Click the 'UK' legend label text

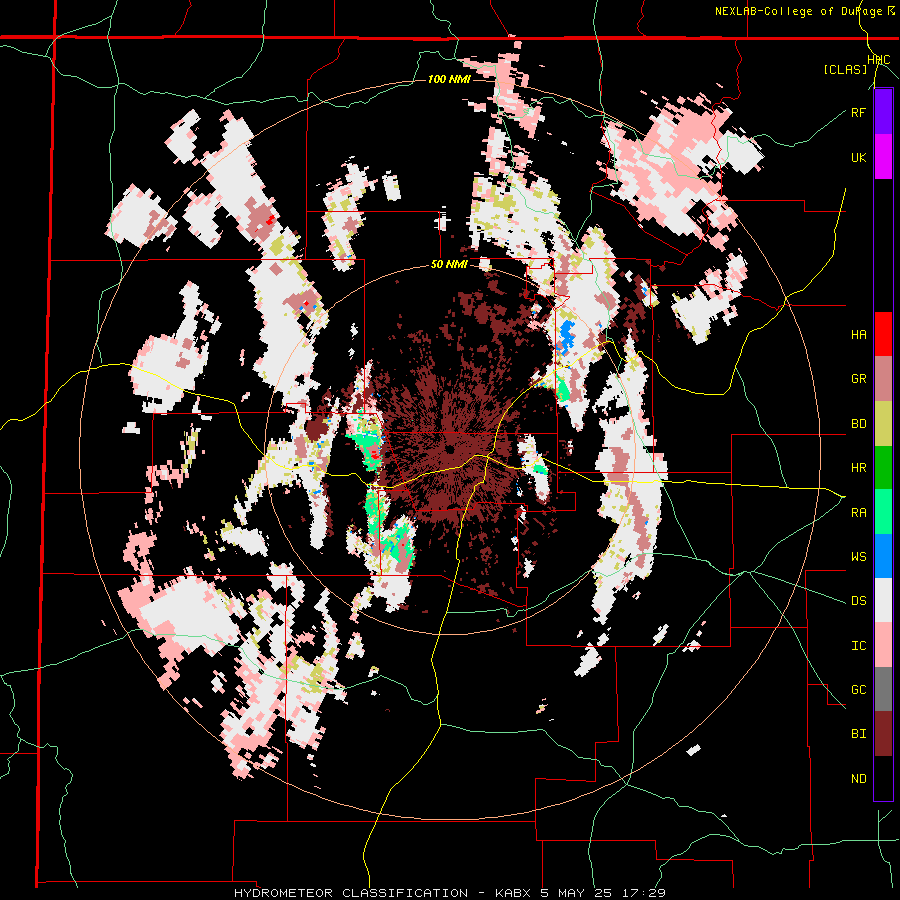[x=858, y=157]
